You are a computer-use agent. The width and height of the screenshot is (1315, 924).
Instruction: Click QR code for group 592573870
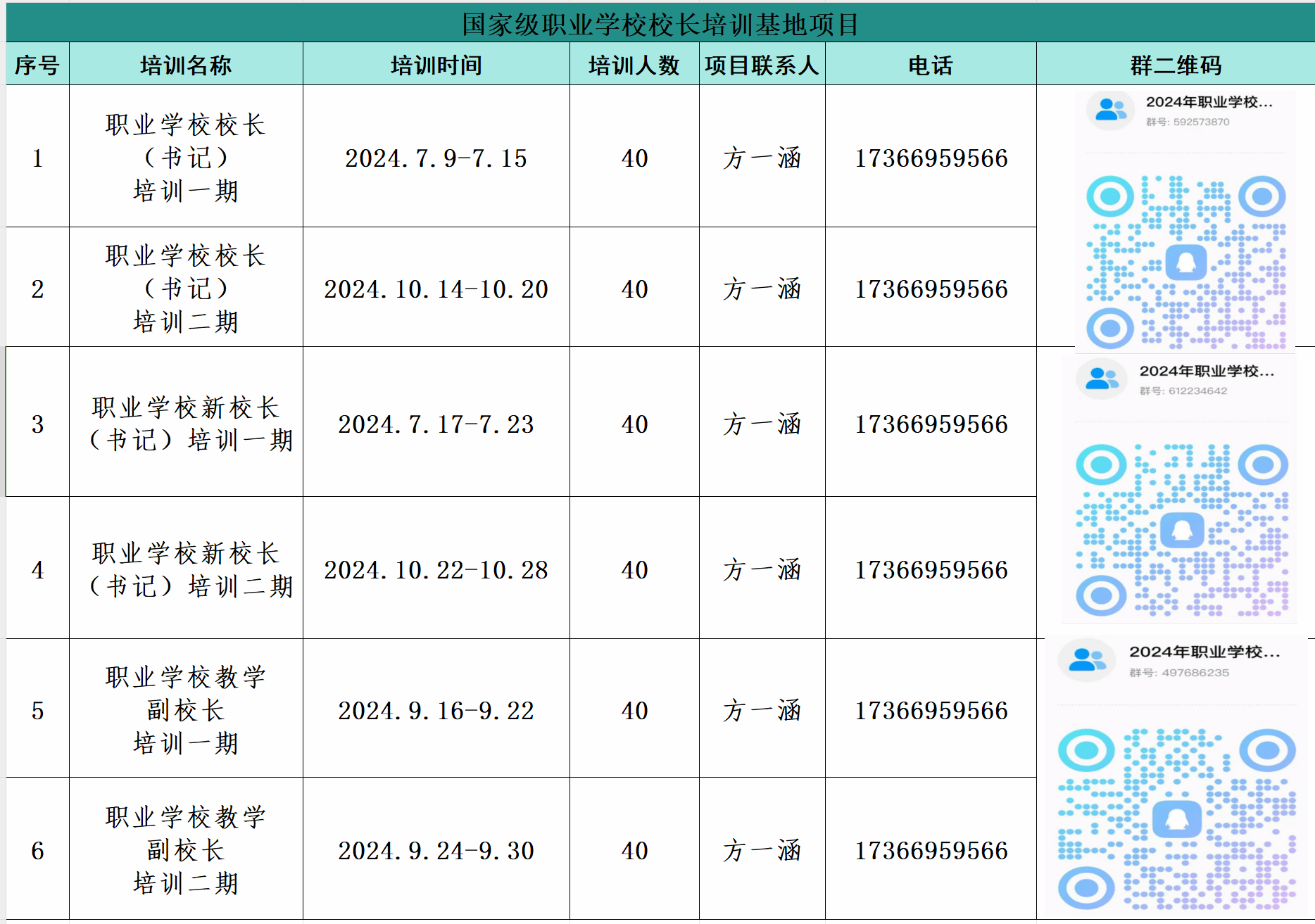[1186, 262]
